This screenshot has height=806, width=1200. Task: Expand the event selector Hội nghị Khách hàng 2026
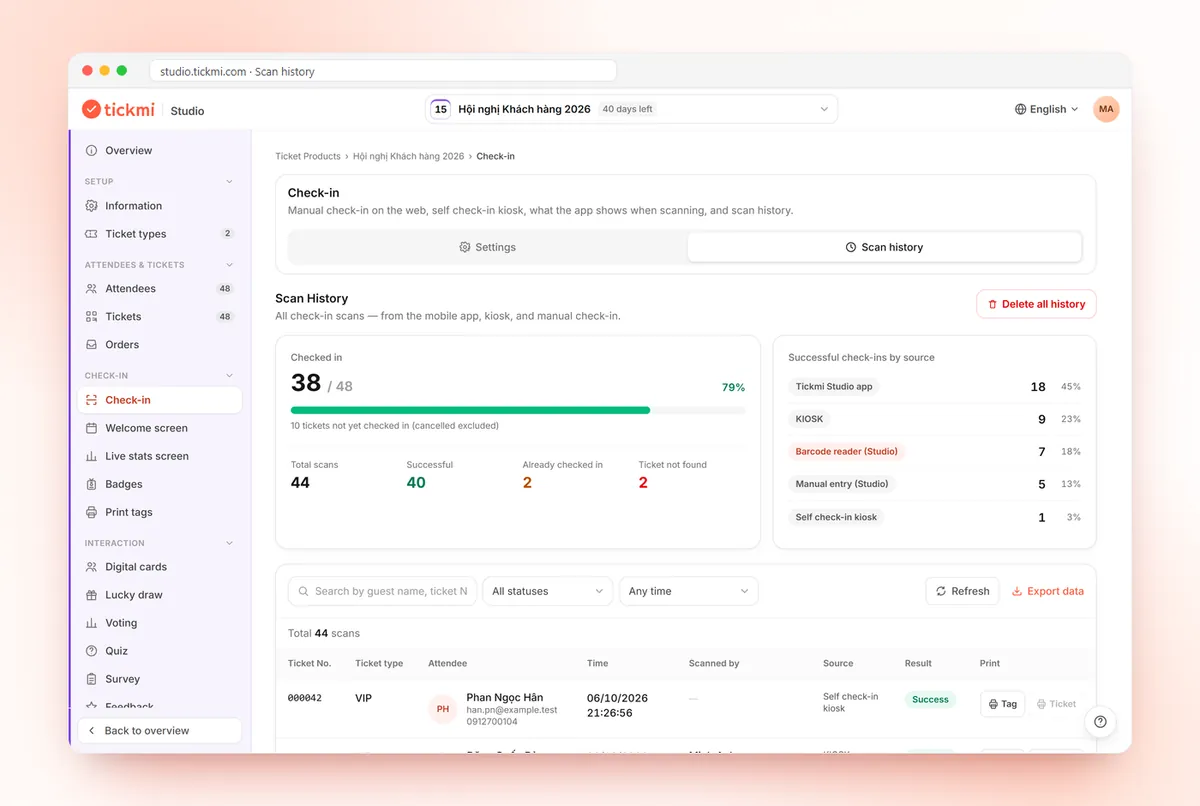tap(631, 109)
